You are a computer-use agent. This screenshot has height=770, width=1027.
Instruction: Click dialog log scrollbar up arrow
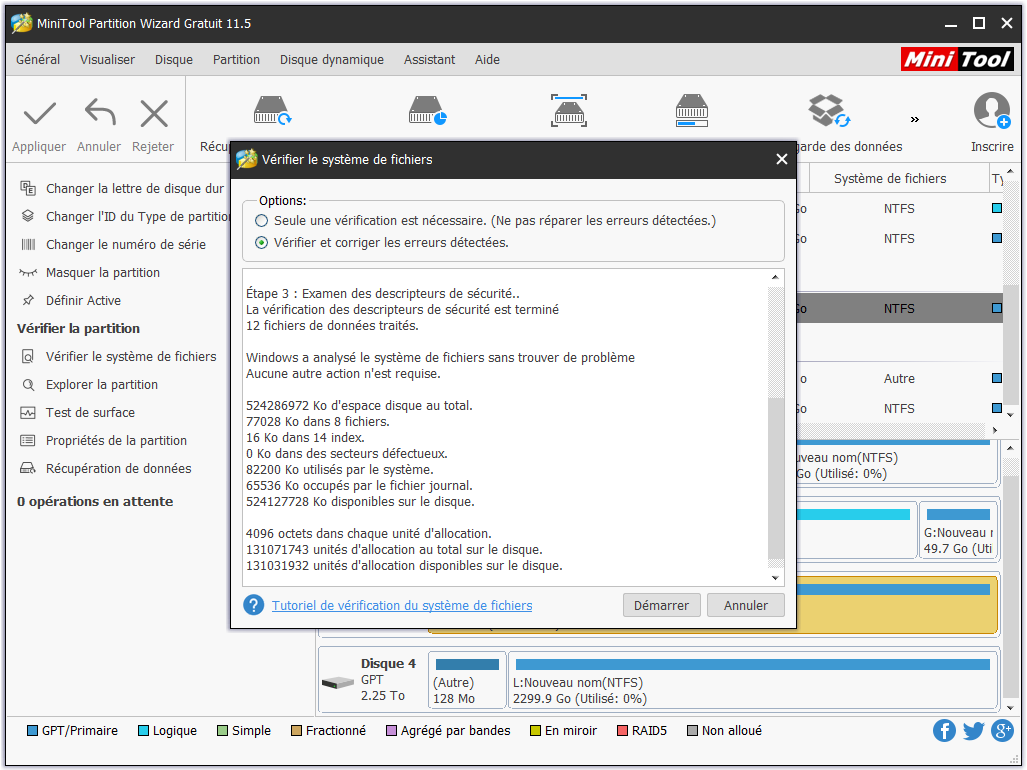click(x=775, y=278)
